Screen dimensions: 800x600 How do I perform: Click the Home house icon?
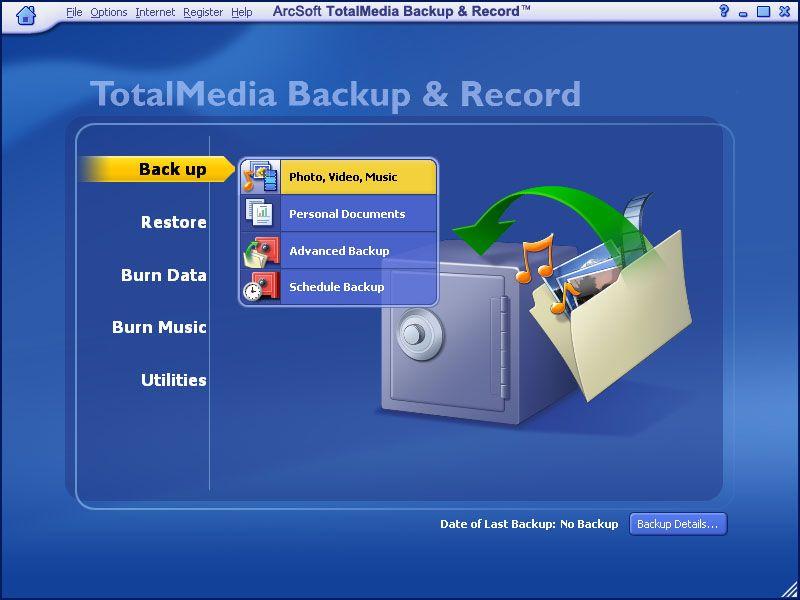point(26,14)
